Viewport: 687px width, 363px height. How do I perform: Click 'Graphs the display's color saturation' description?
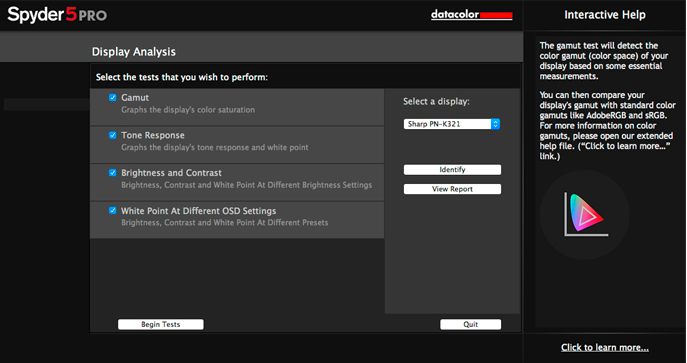point(188,110)
